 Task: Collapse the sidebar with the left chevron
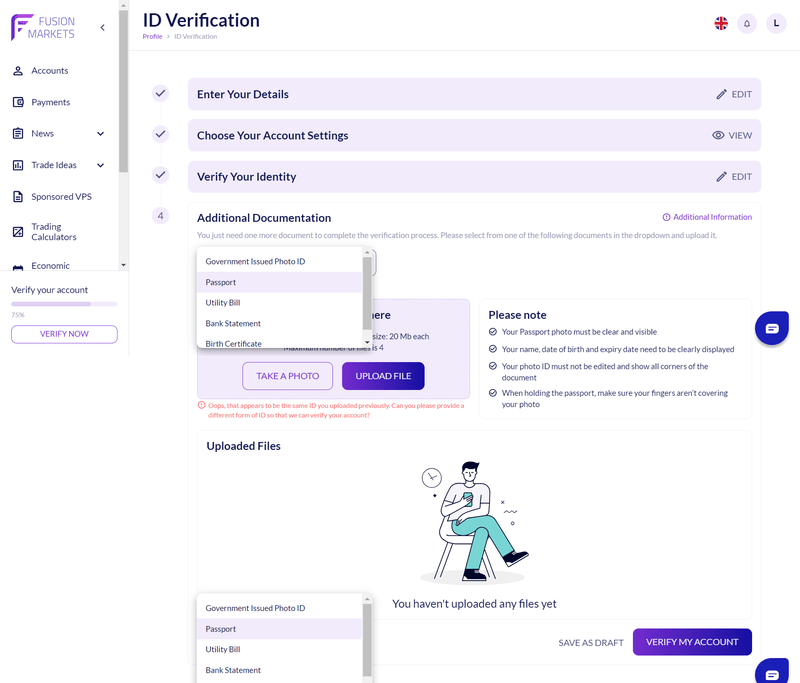pyautogui.click(x=102, y=28)
